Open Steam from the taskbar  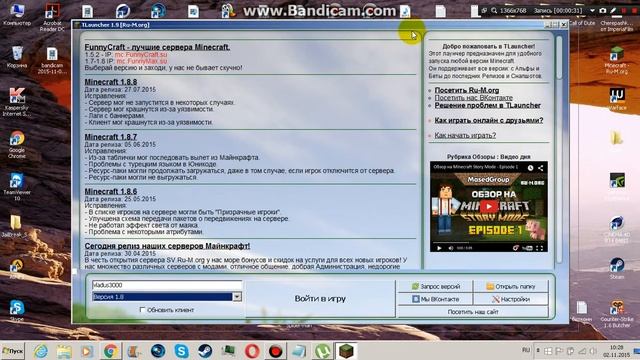coord(205,351)
